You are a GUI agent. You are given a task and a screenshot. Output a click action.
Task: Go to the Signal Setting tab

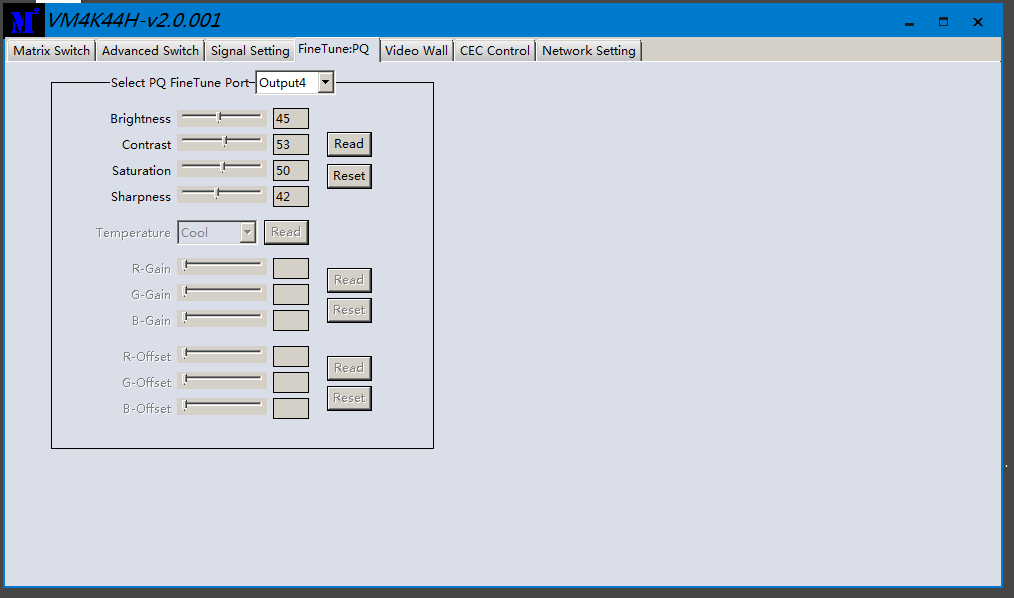click(249, 51)
